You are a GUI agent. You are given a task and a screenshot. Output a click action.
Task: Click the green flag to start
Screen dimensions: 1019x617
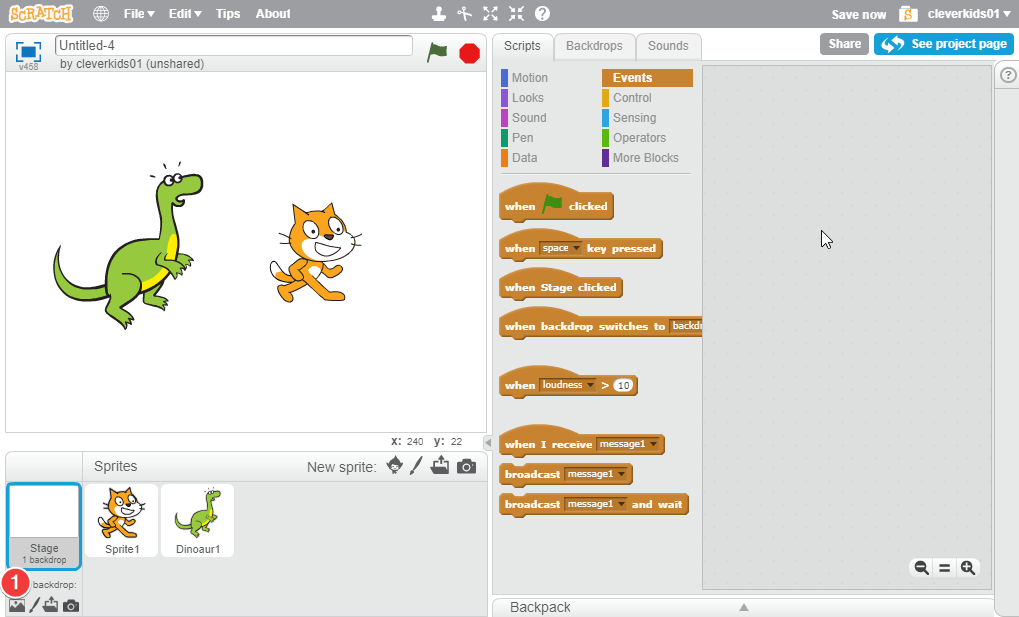(x=437, y=52)
